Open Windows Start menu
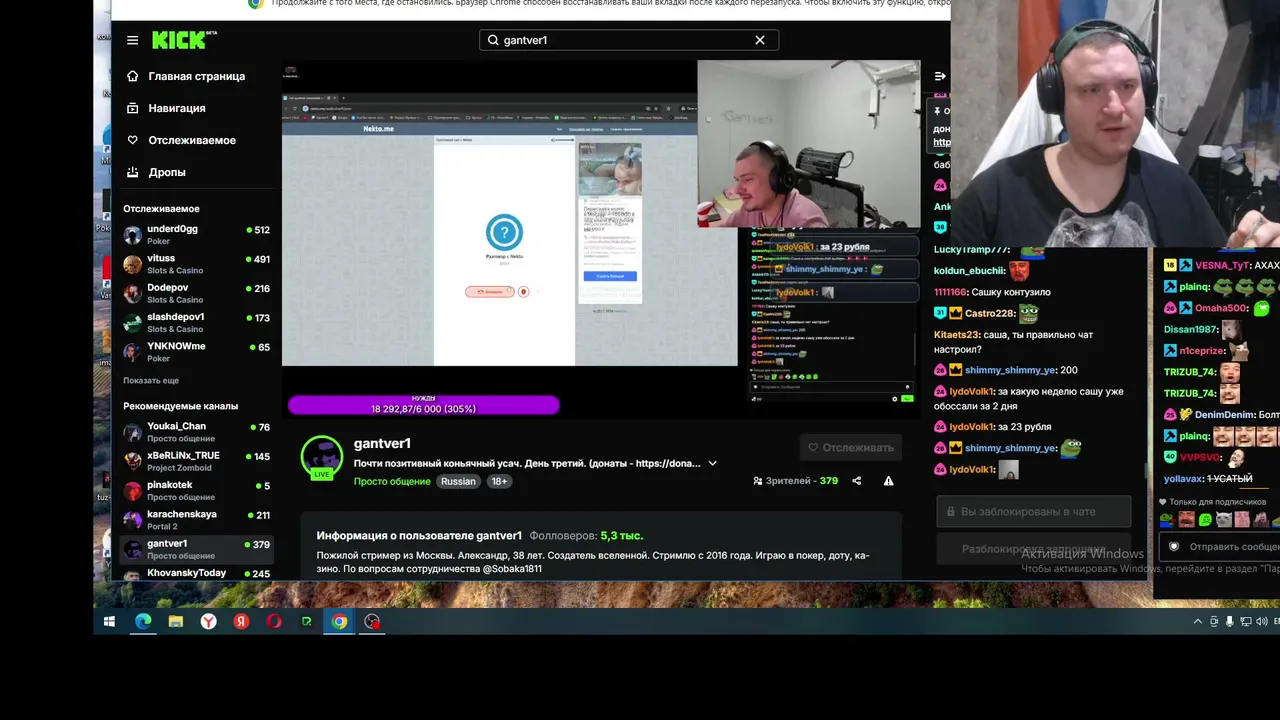This screenshot has height=720, width=1280. point(109,622)
